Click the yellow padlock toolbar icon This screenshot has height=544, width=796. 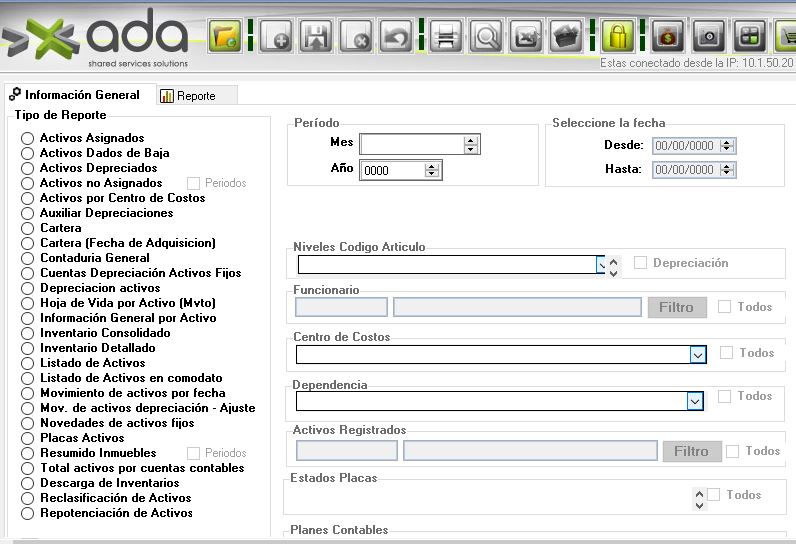tap(618, 38)
